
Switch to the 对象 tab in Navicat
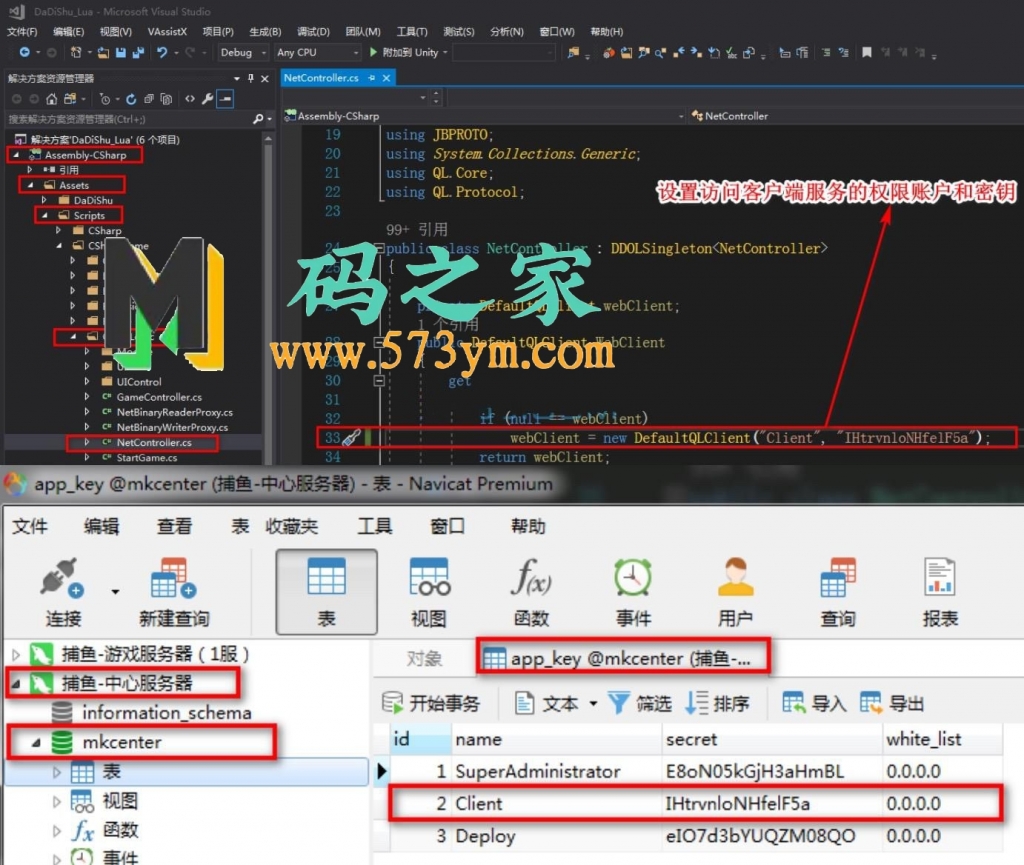(x=424, y=658)
